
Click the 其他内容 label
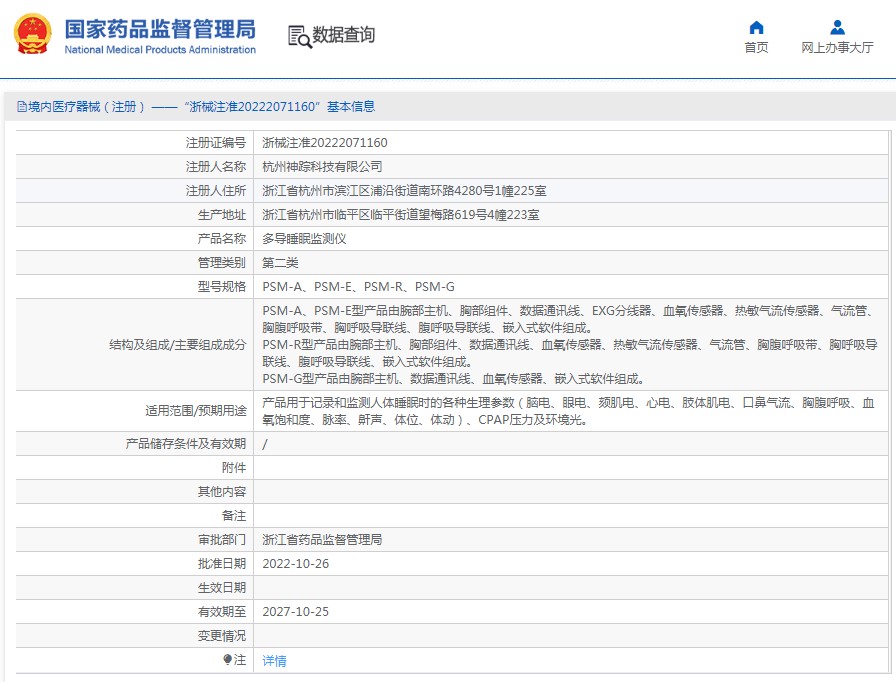click(222, 492)
